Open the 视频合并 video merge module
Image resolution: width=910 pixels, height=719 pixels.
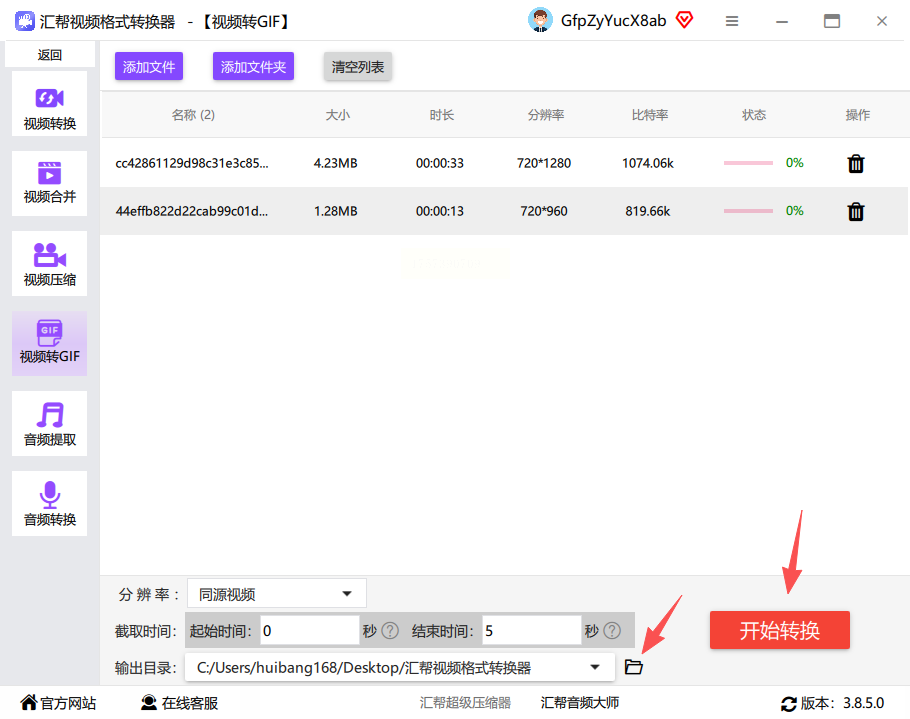pos(49,183)
